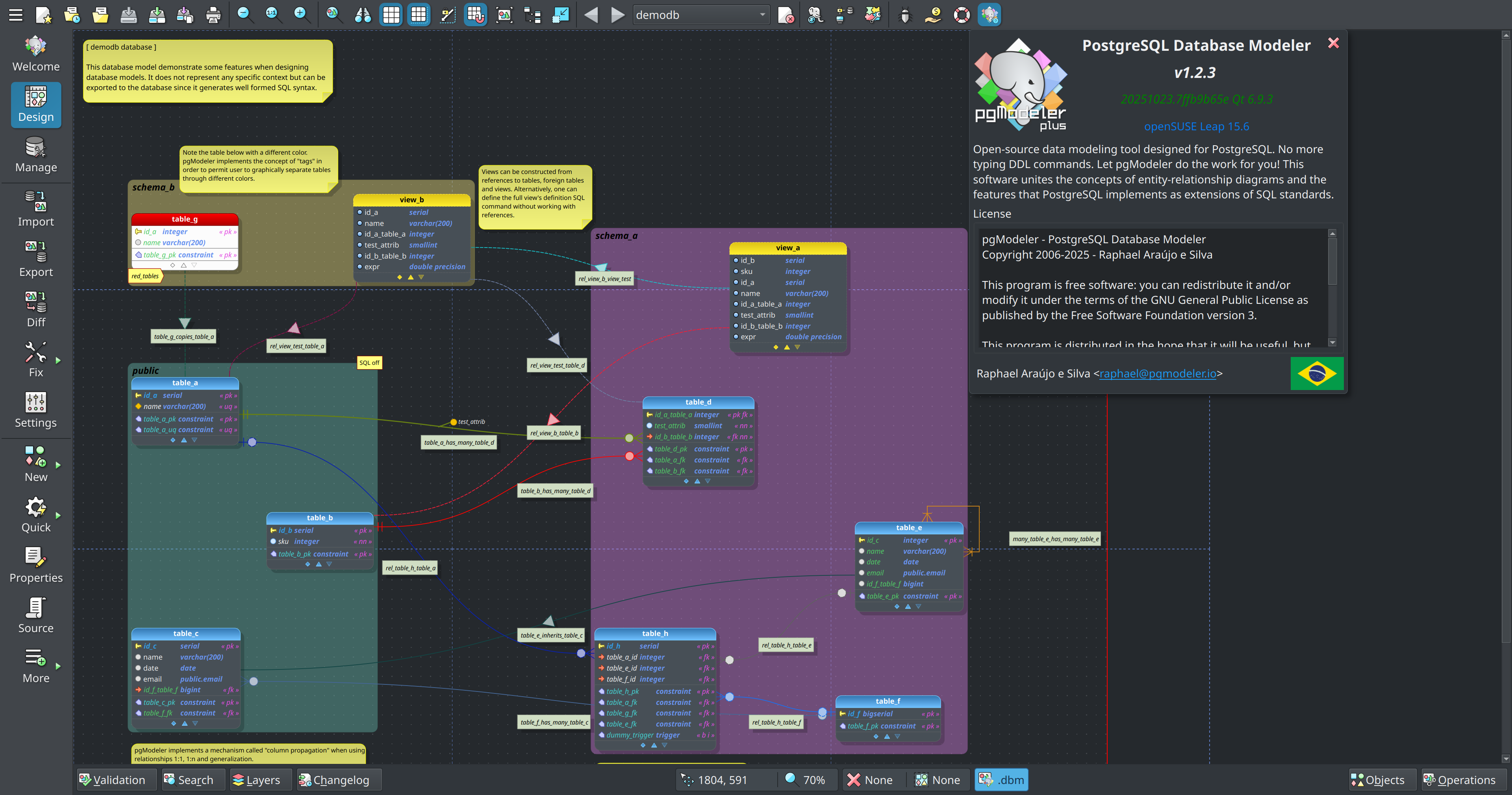Screen dimensions: 1512x795
Task: Open the main hamburger menu
Action: click(15, 15)
